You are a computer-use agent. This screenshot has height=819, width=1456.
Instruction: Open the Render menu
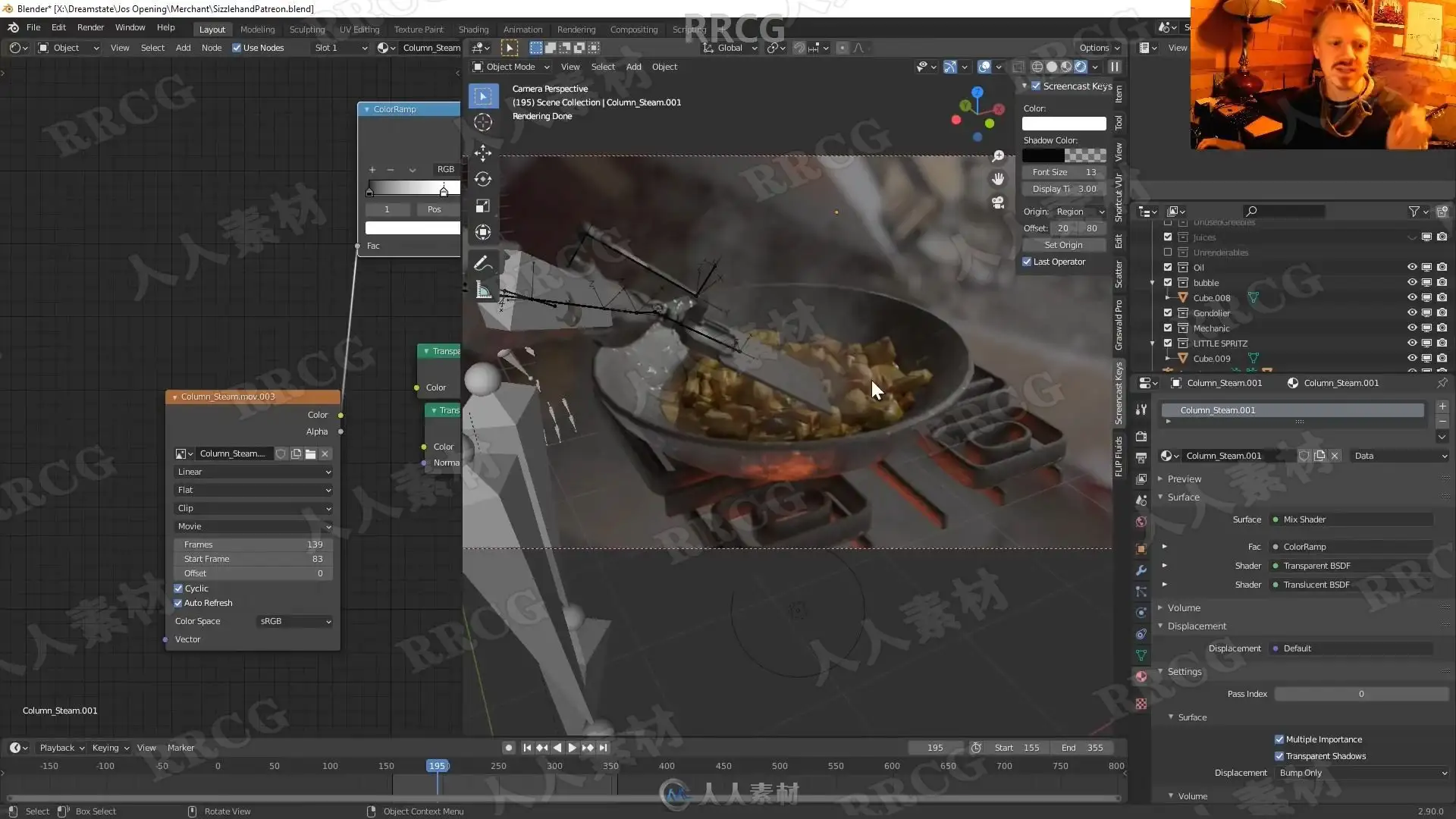click(x=90, y=27)
